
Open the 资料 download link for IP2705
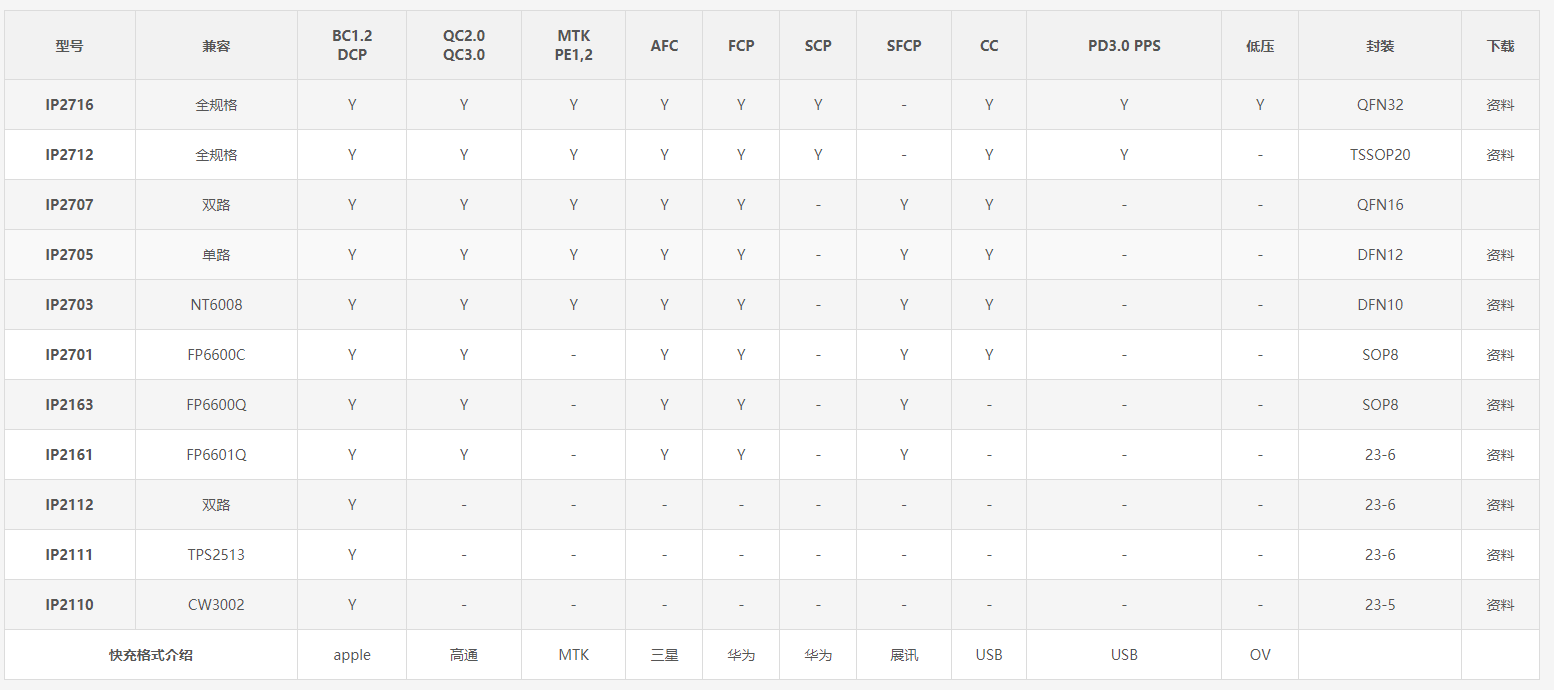(1500, 255)
